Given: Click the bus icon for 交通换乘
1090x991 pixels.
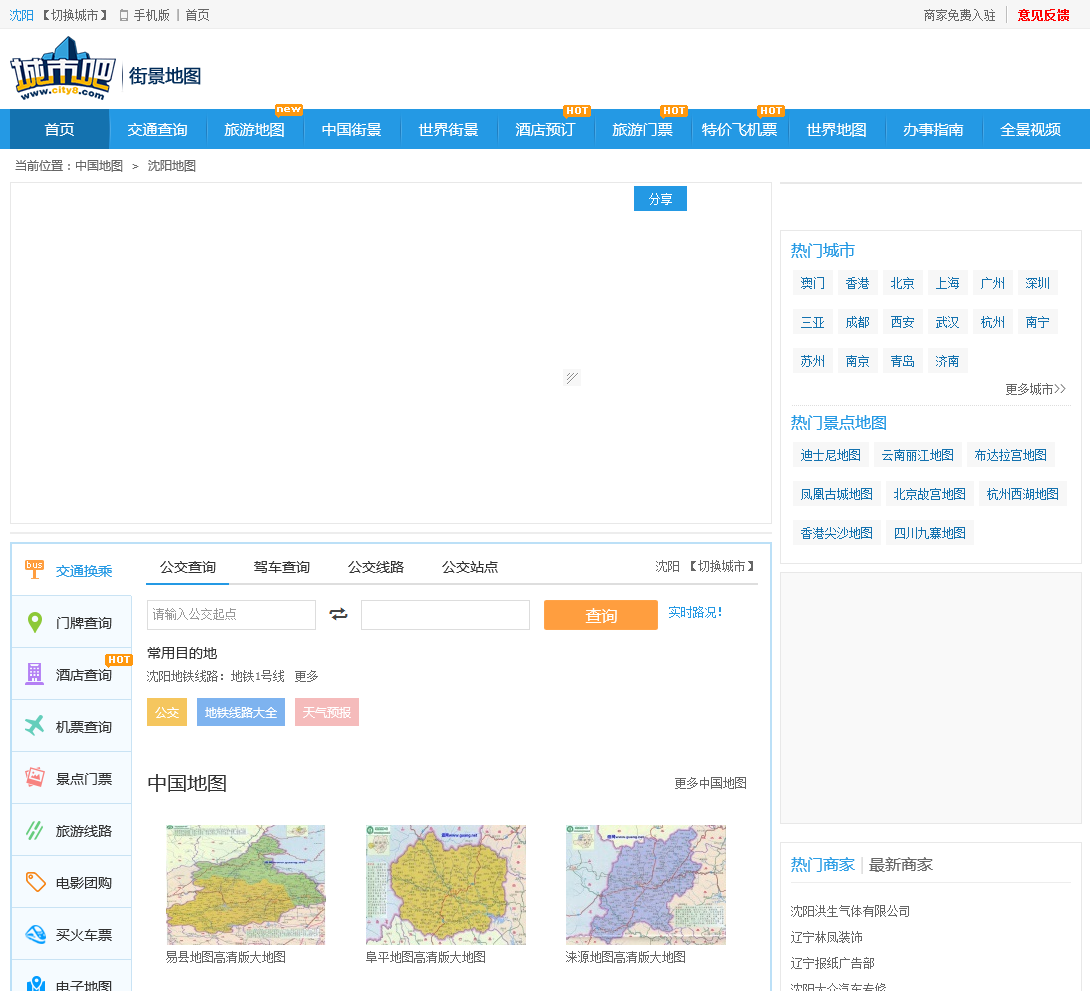Looking at the screenshot, I should pos(35,570).
